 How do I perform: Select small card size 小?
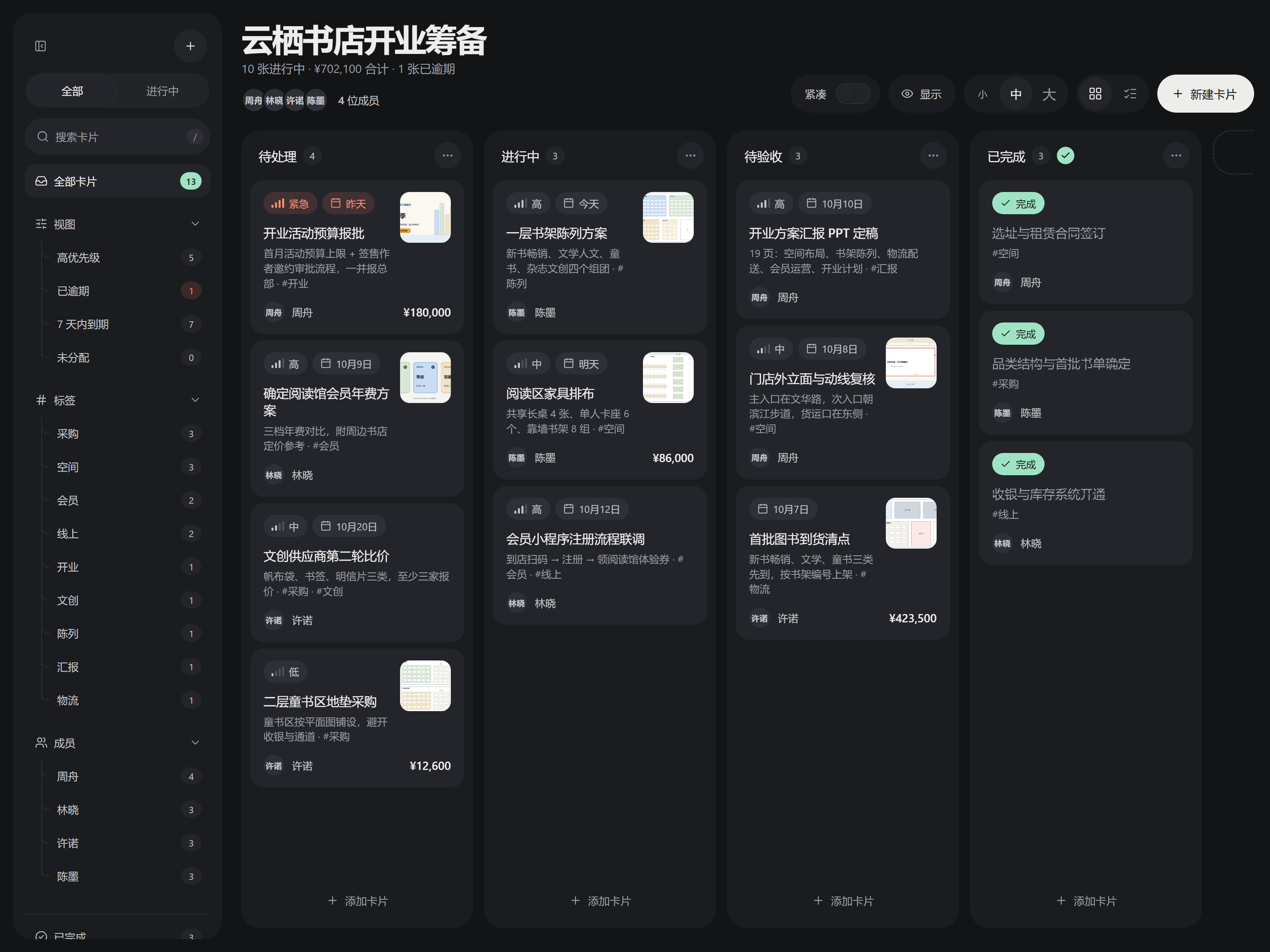[982, 94]
